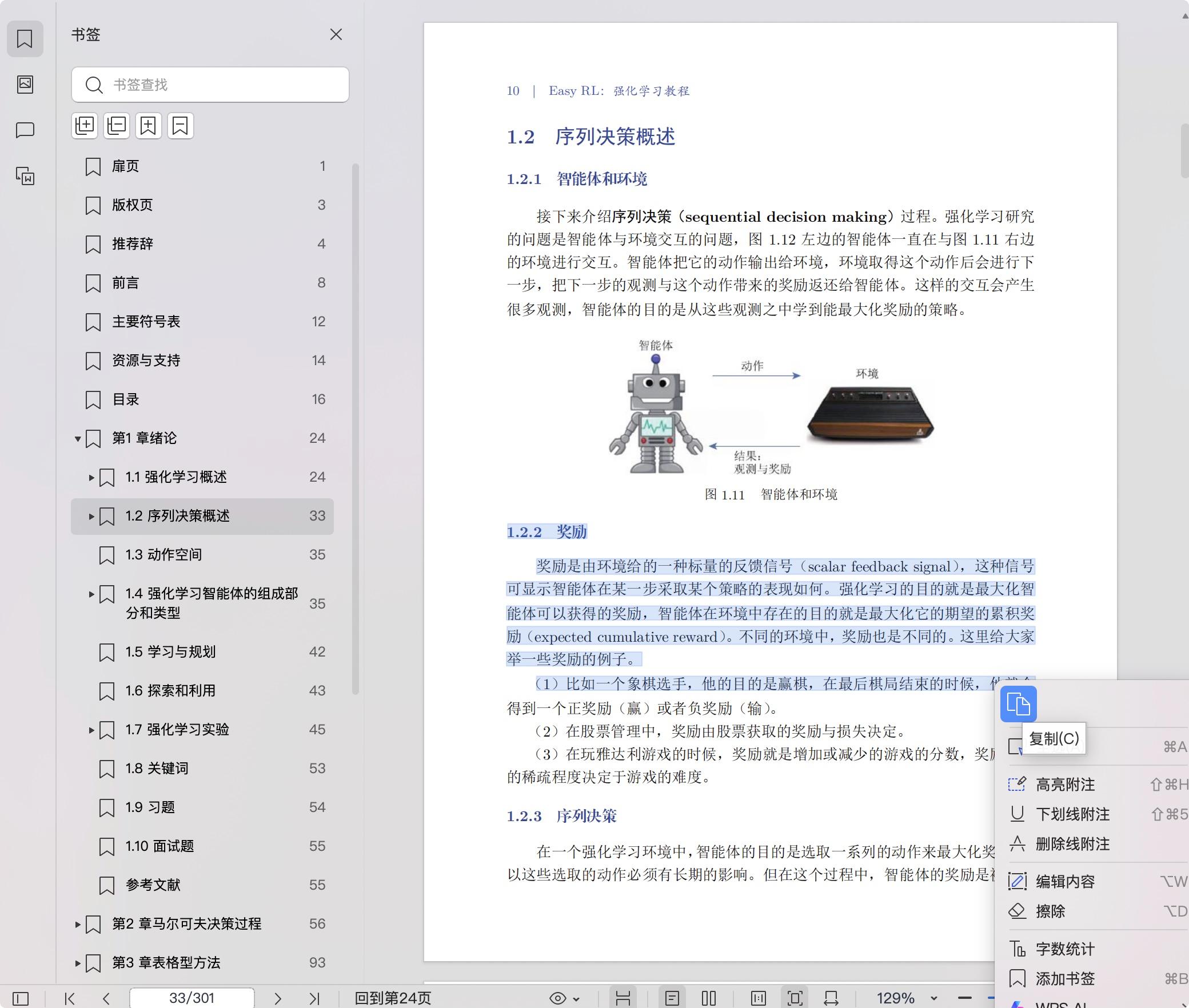Toggle the sidebar panel visibility in status bar

[x=21, y=998]
